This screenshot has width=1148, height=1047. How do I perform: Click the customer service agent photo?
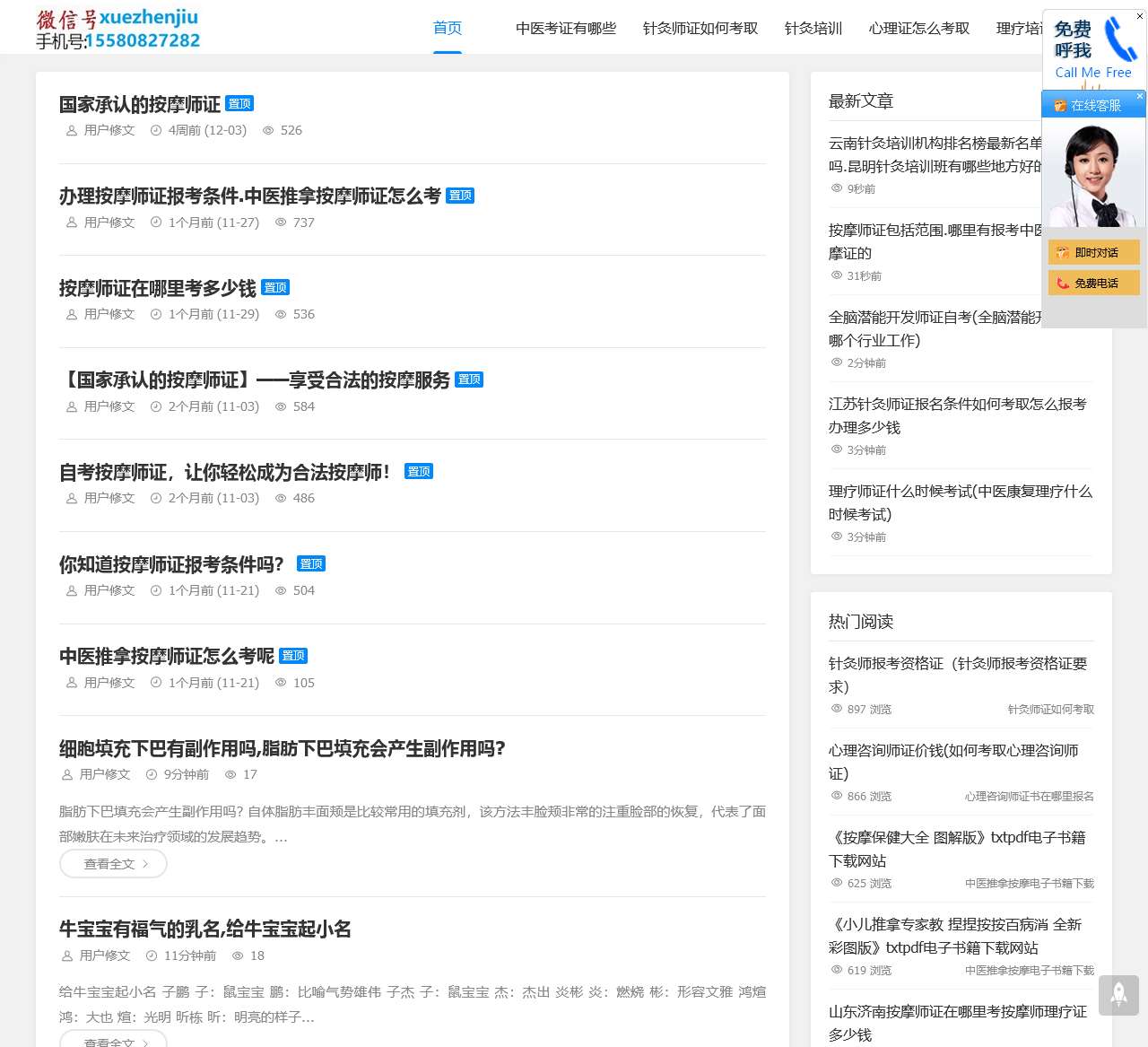coord(1093,176)
